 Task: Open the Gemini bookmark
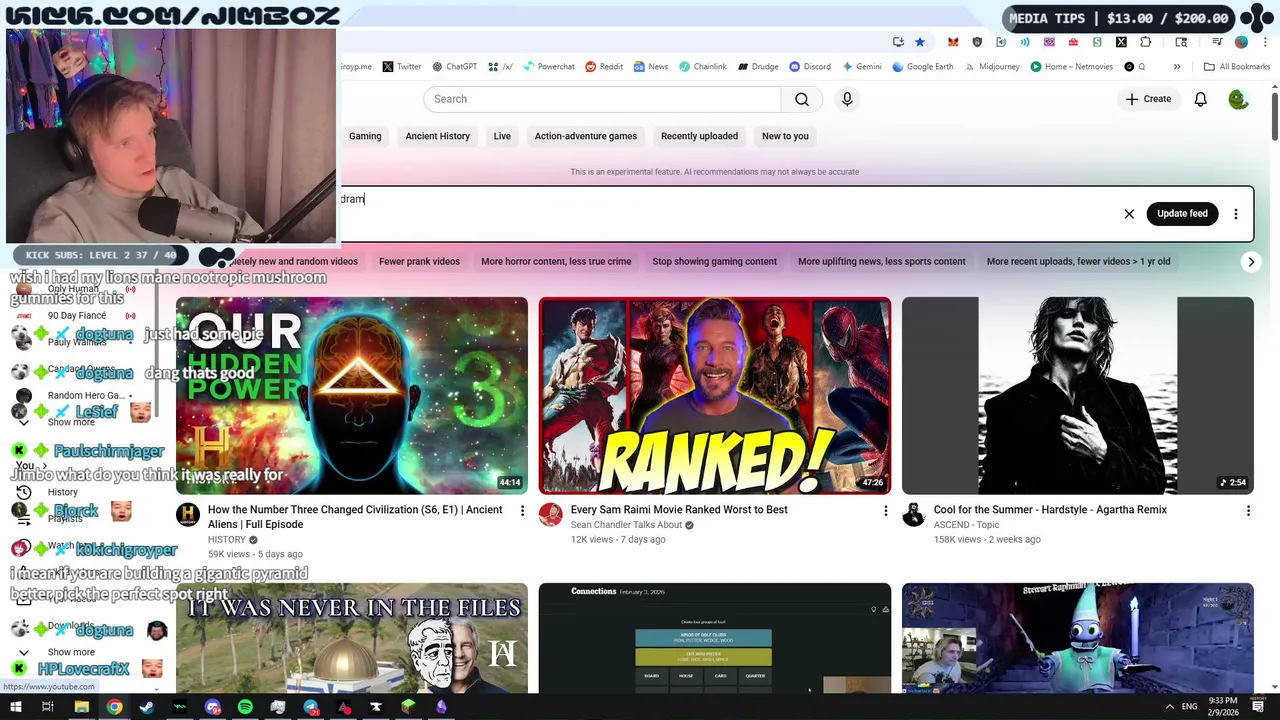tap(862, 67)
